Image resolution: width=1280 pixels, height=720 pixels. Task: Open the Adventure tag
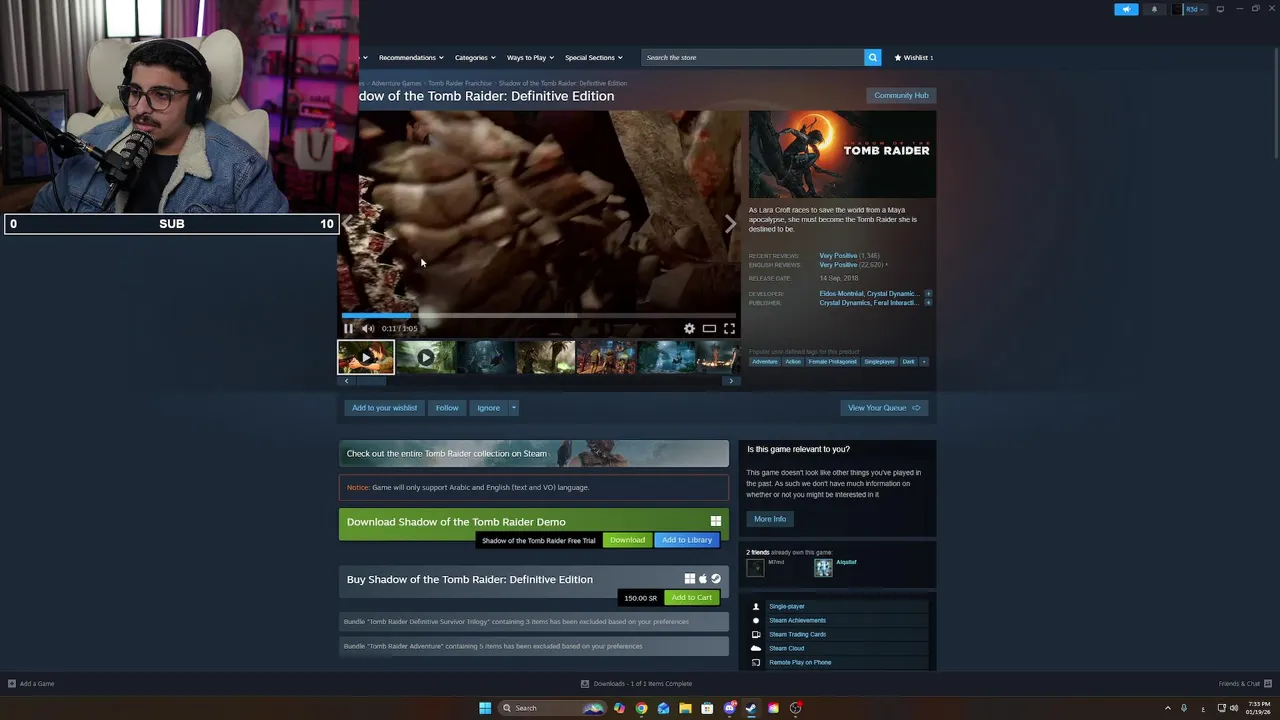pos(765,361)
